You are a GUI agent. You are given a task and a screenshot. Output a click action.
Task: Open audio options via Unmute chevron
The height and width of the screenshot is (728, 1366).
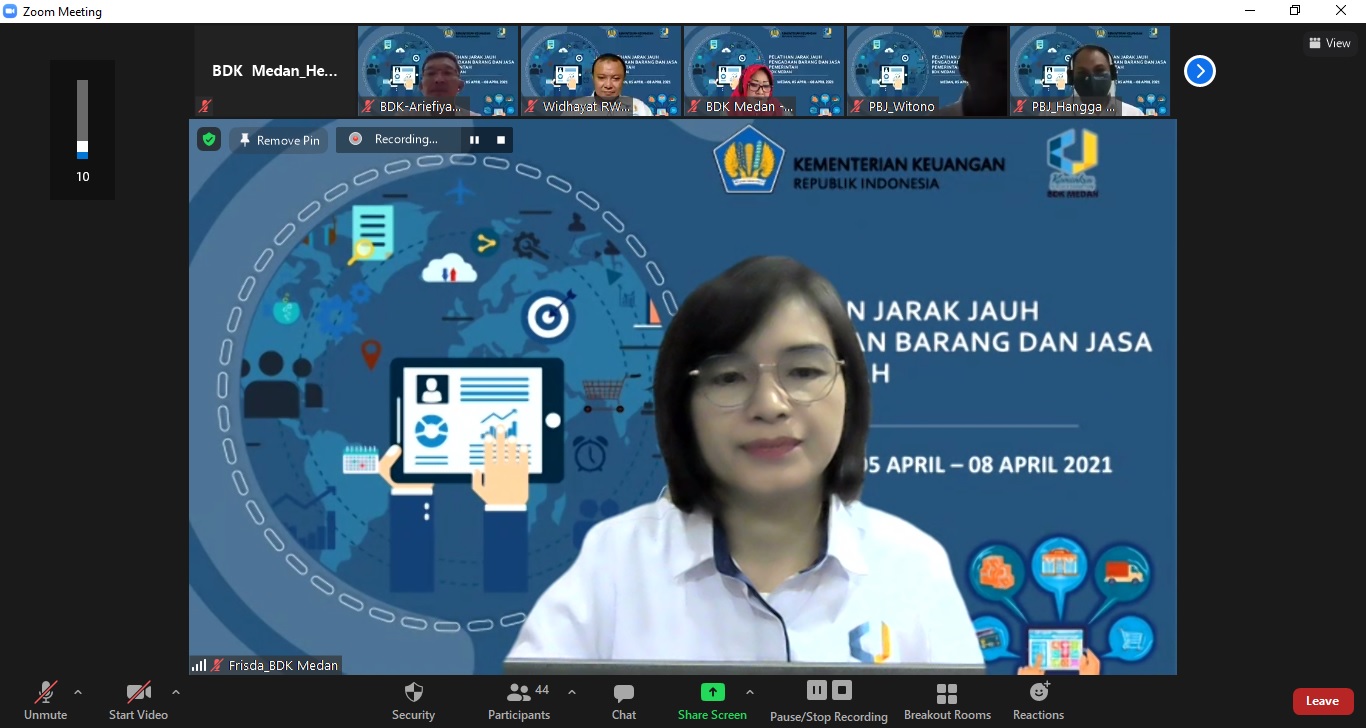click(77, 690)
